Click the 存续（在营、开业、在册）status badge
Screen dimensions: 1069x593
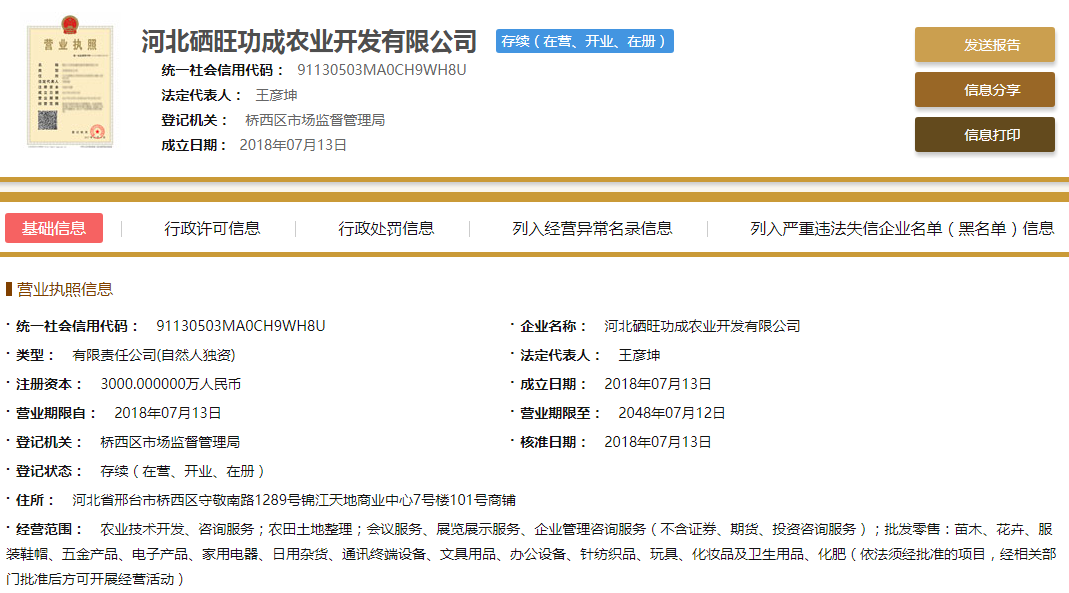point(585,41)
